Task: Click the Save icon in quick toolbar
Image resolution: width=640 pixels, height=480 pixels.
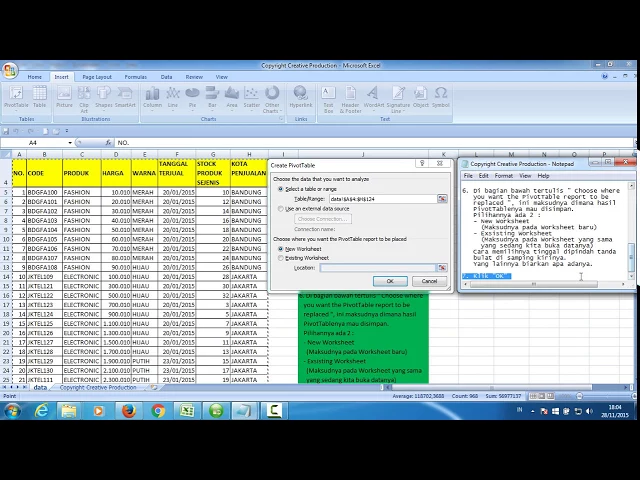Action: (x=6, y=131)
